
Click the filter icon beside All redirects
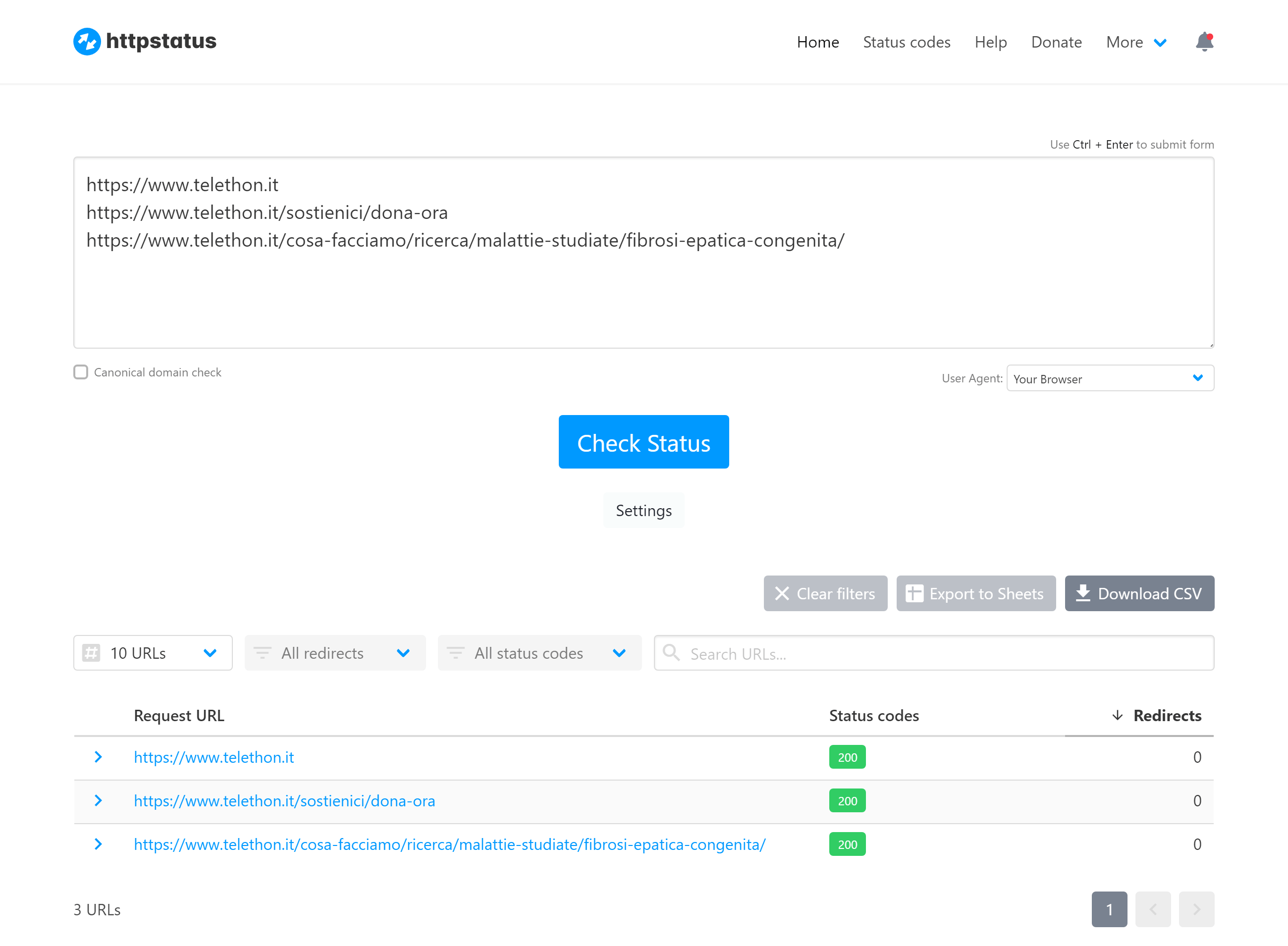click(x=262, y=653)
